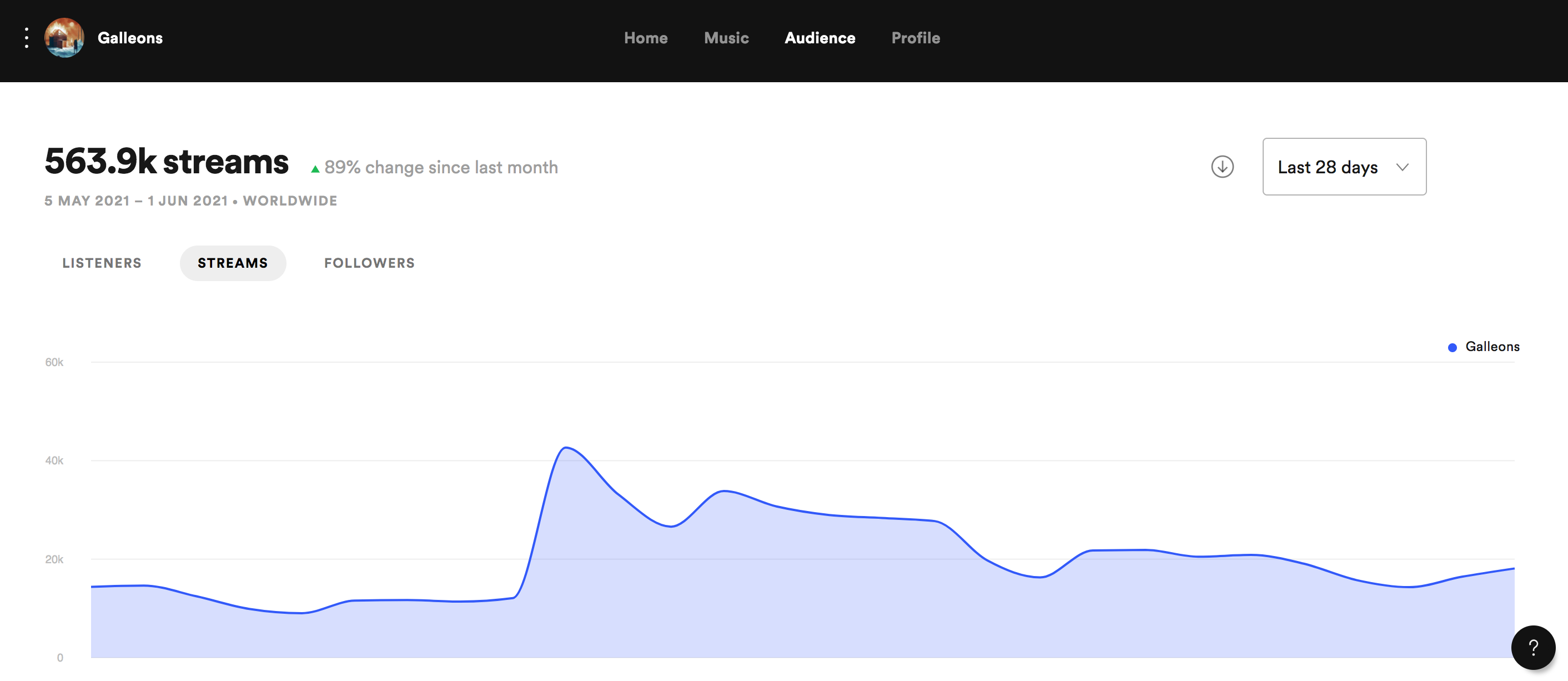Open the Music tab
1568x681 pixels.
pos(726,38)
